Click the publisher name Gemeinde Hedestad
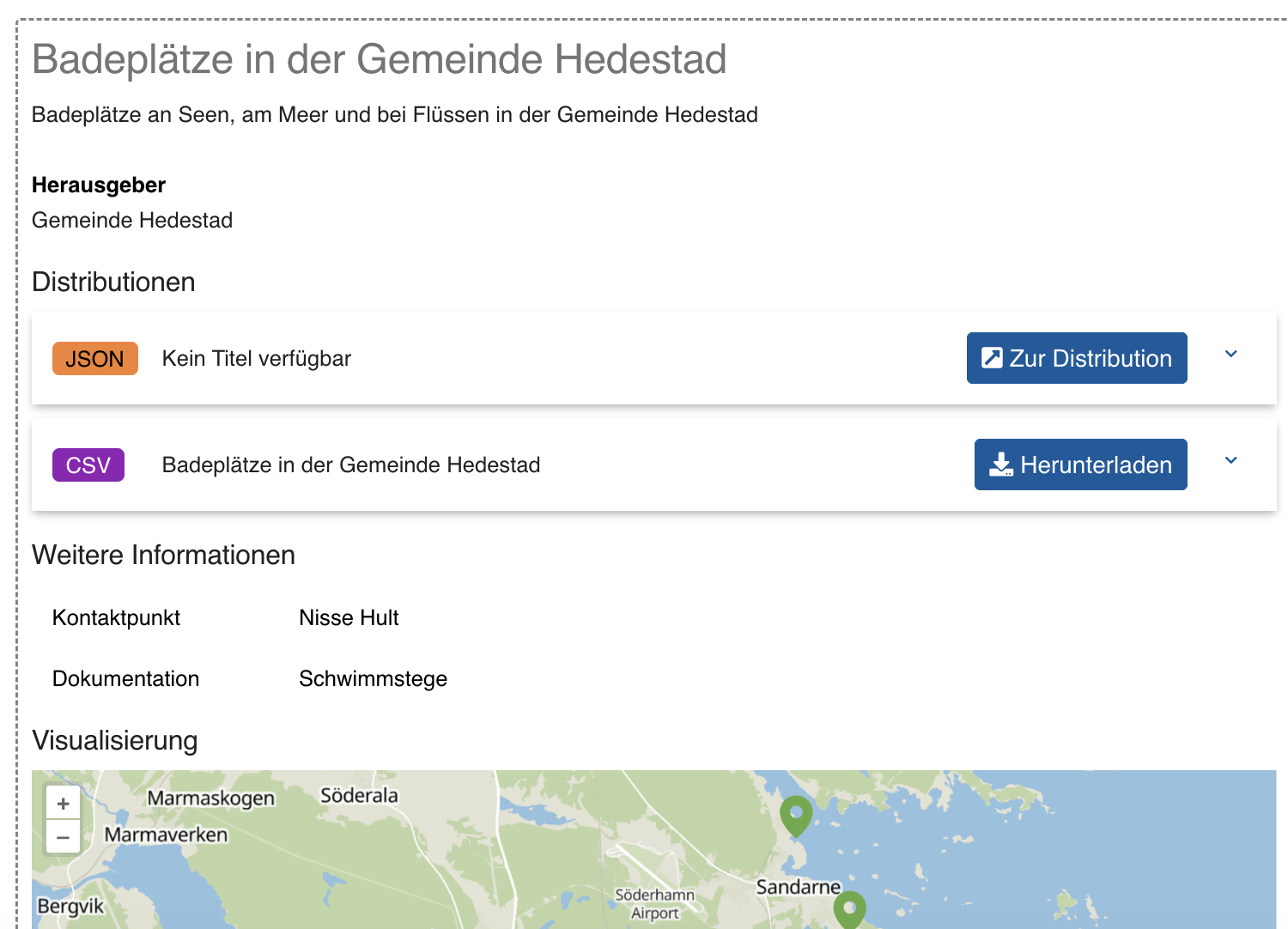Screen dimensions: 1288x929 coord(132,220)
